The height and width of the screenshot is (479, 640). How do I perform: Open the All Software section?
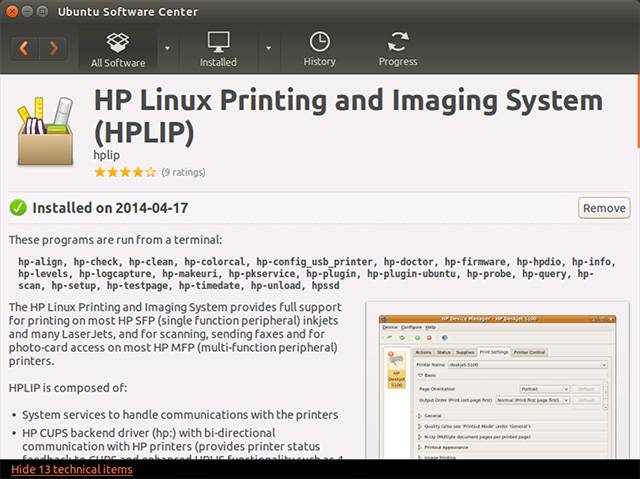[118, 50]
